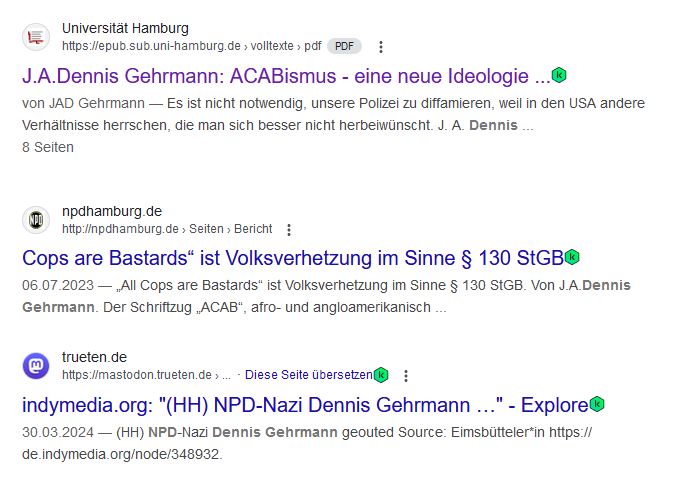
Task: Click the PDF label badge
Action: (344, 46)
